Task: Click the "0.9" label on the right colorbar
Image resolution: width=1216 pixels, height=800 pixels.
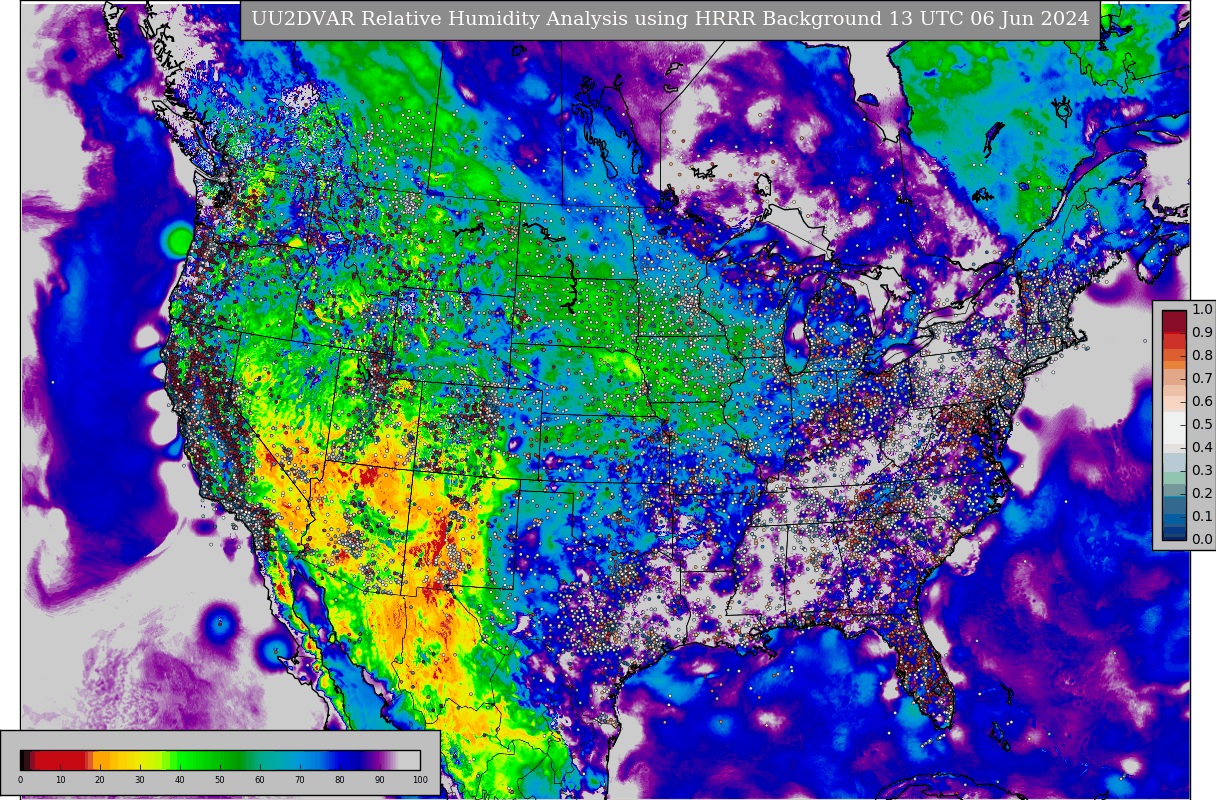Action: point(1202,332)
